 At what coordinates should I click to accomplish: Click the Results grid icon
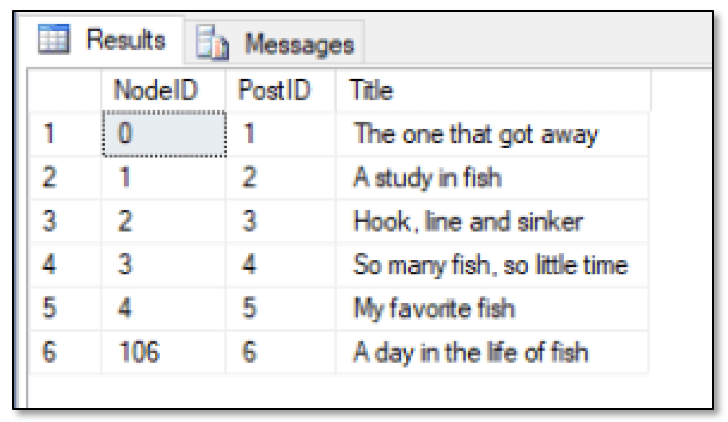(54, 39)
